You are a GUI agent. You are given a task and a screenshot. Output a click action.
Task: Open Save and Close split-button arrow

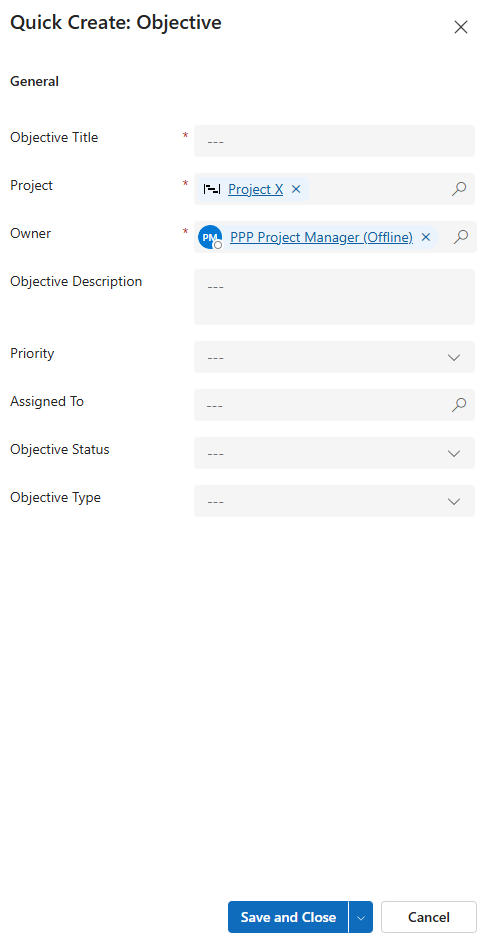click(x=361, y=917)
